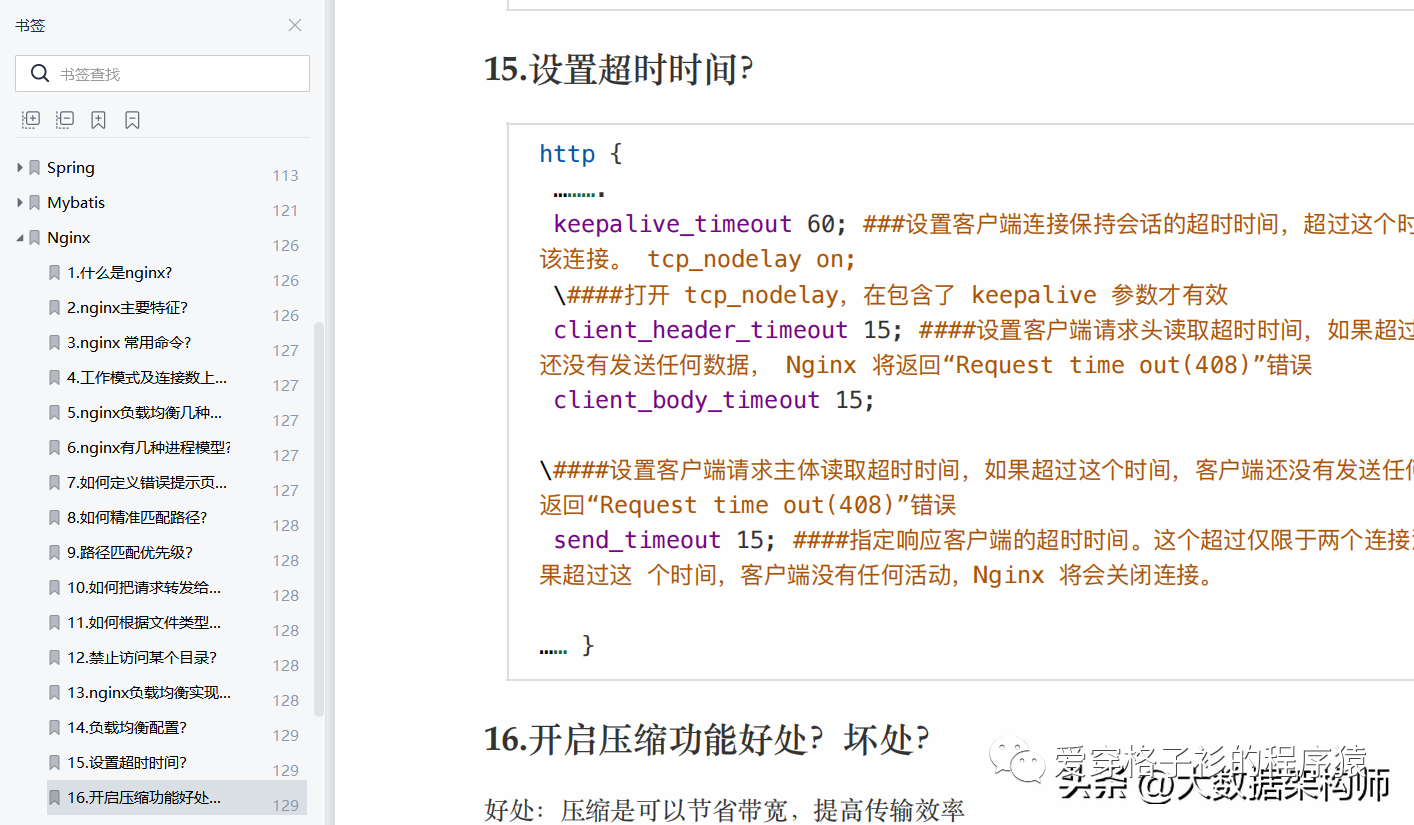Viewport: 1414px width, 825px height.
Task: Click the expand-all bookmarks icon
Action: click(30, 119)
